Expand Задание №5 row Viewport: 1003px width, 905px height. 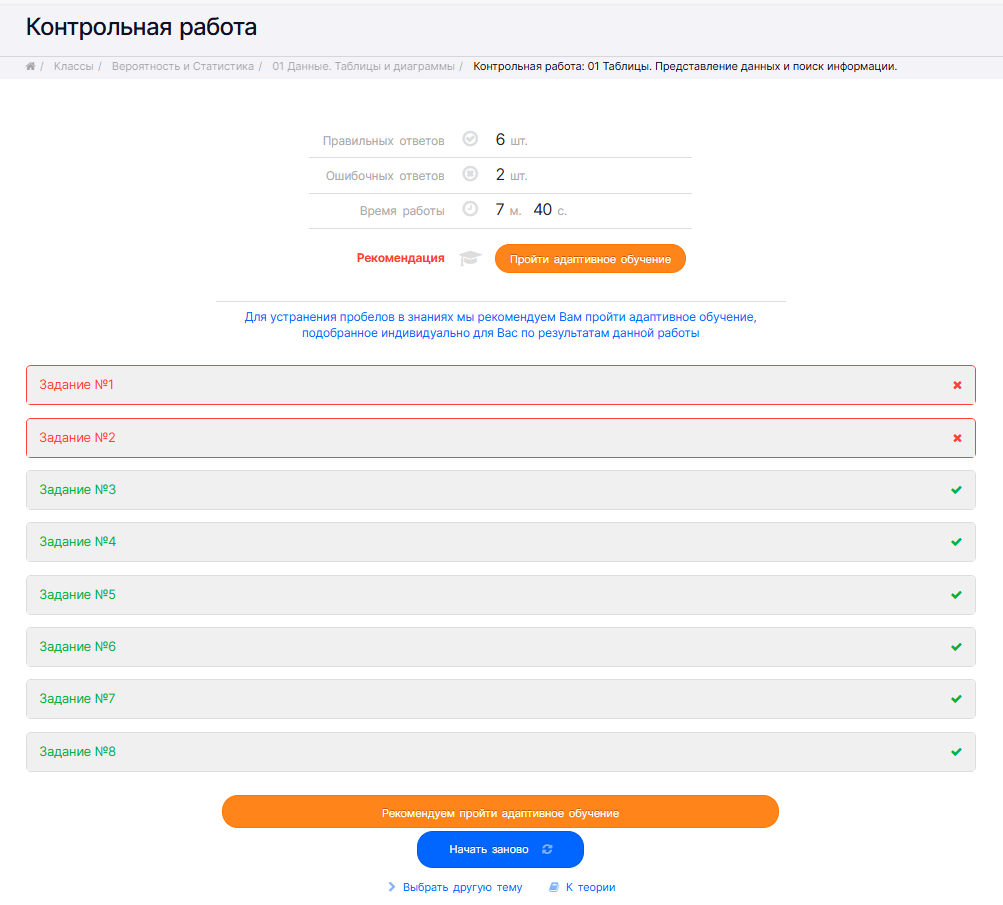coord(500,595)
